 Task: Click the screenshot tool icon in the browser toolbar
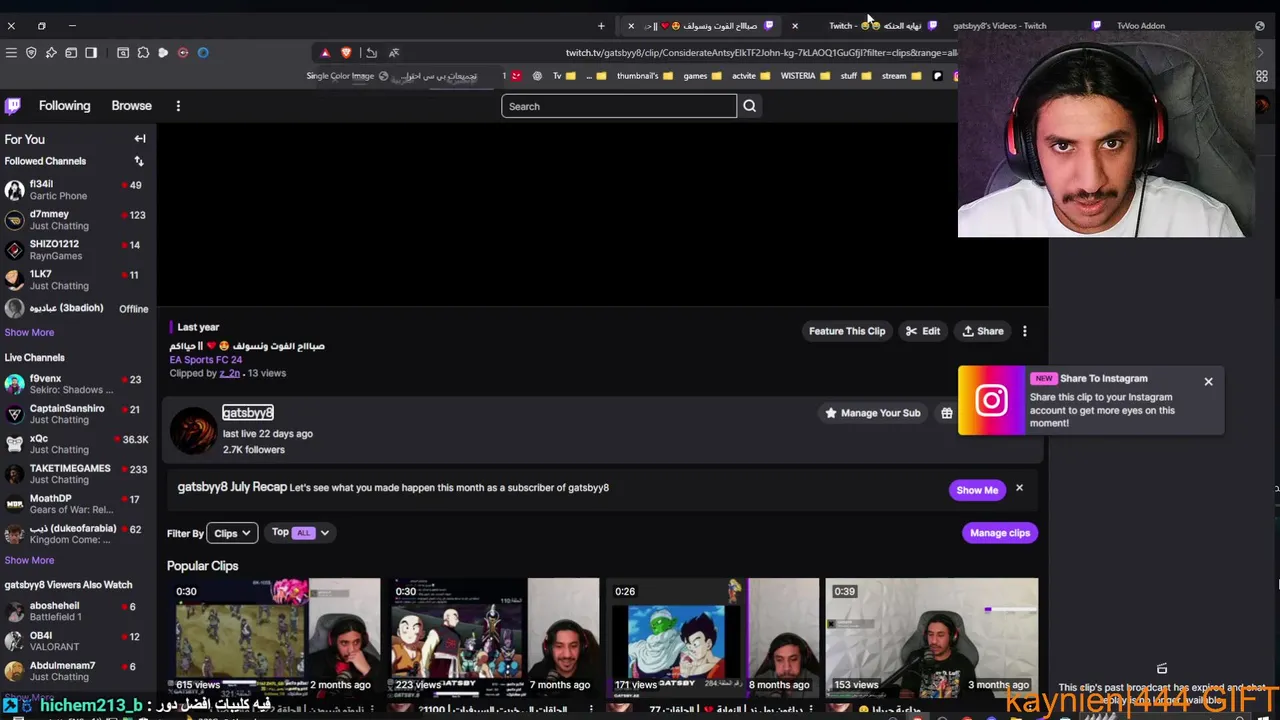tap(123, 52)
